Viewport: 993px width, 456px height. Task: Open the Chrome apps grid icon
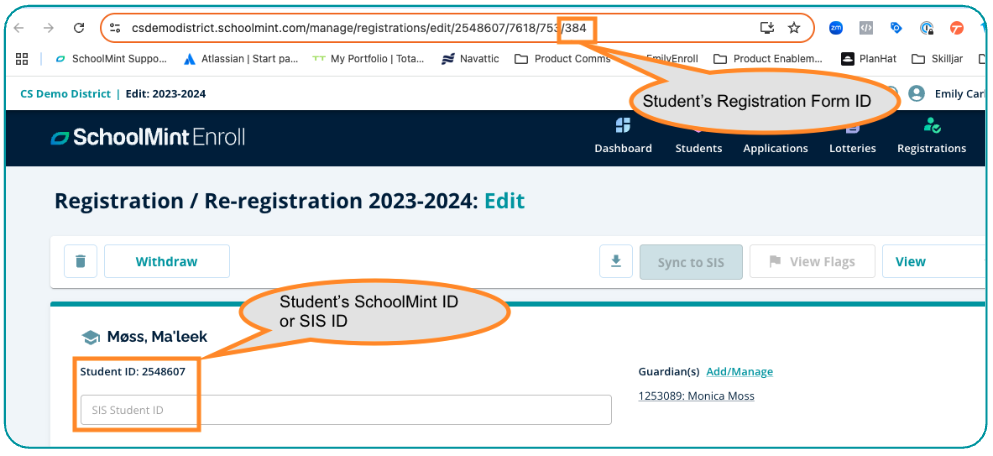coord(21,59)
